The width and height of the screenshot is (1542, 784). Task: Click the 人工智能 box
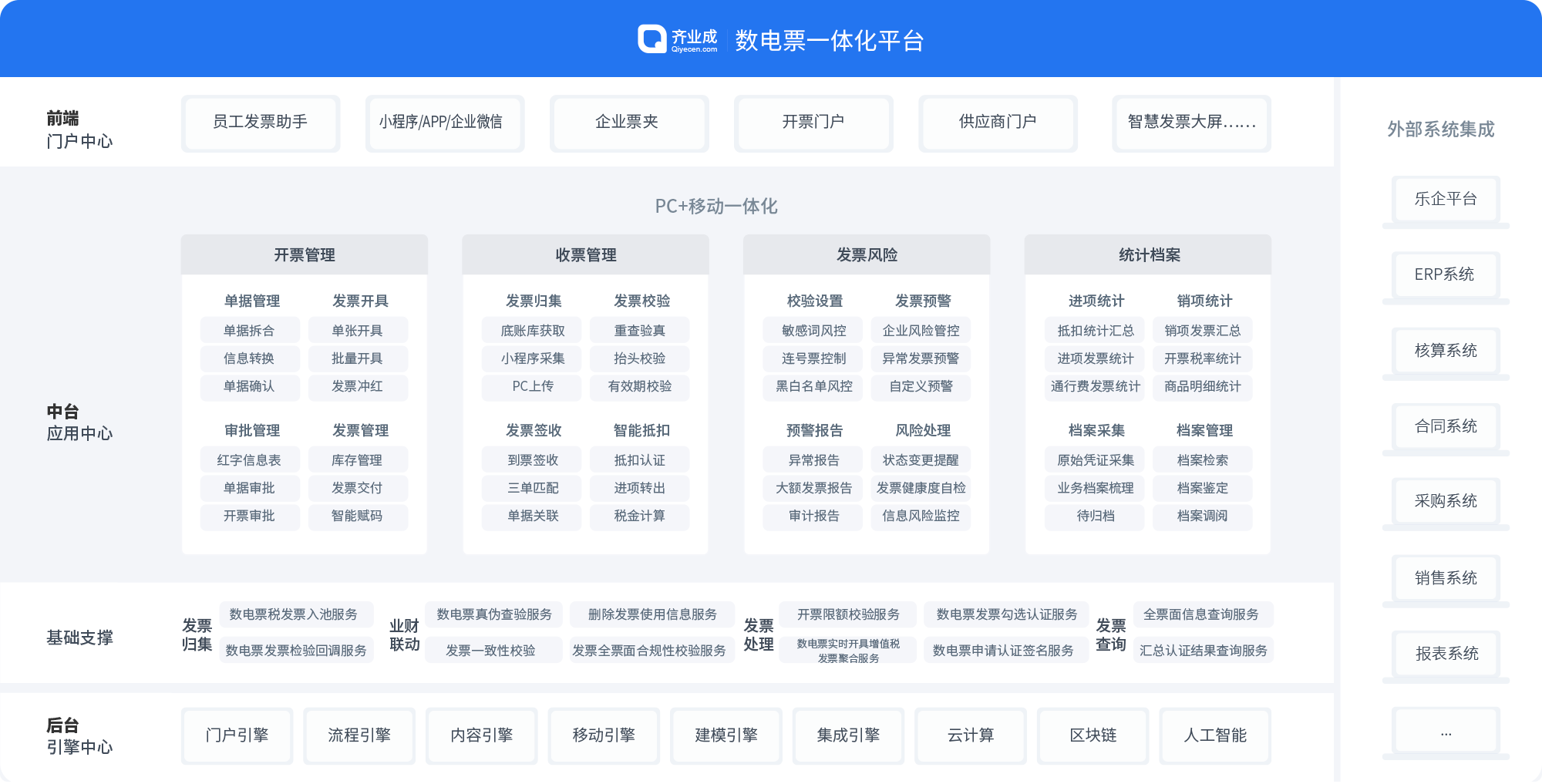[1215, 735]
